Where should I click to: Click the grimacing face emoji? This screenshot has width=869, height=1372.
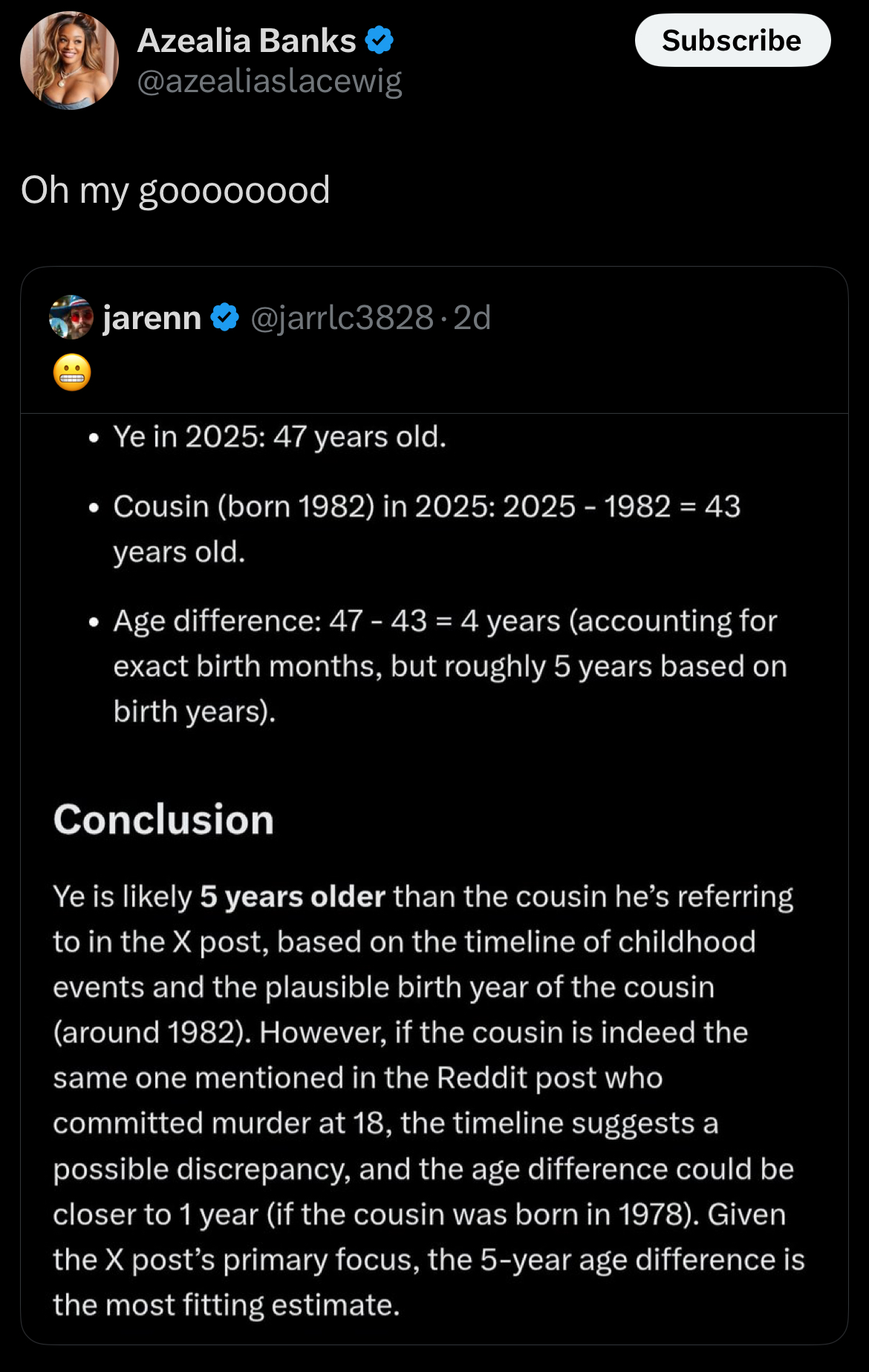pos(72,372)
